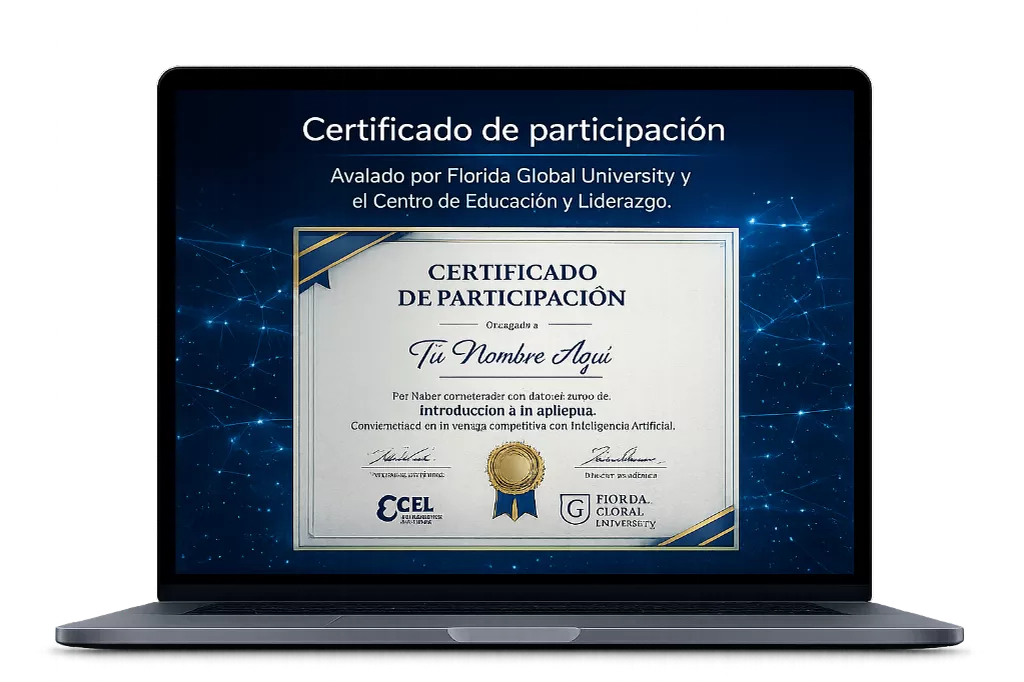The width and height of the screenshot is (1024, 682).
Task: Click the line mentioning Inteligencia Artificial
Action: tap(513, 426)
